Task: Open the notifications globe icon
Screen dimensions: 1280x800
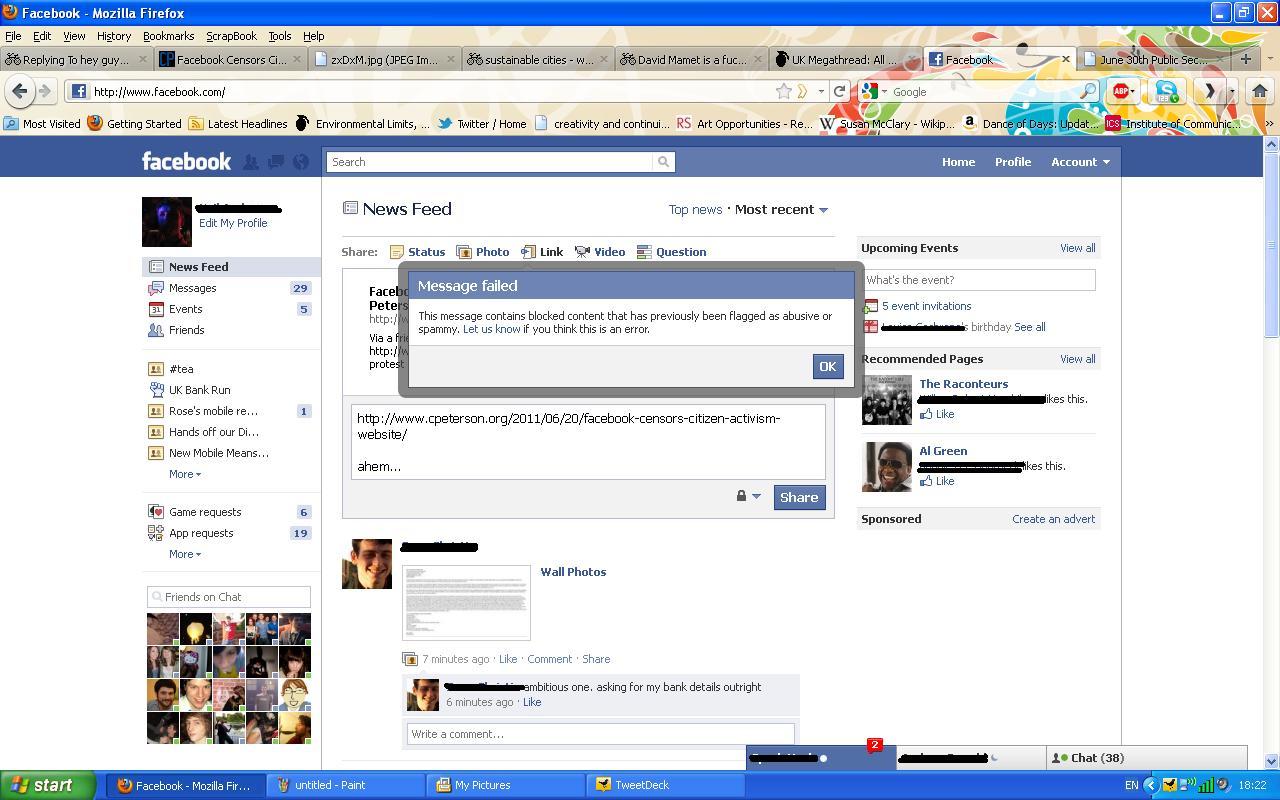Action: 300,162
